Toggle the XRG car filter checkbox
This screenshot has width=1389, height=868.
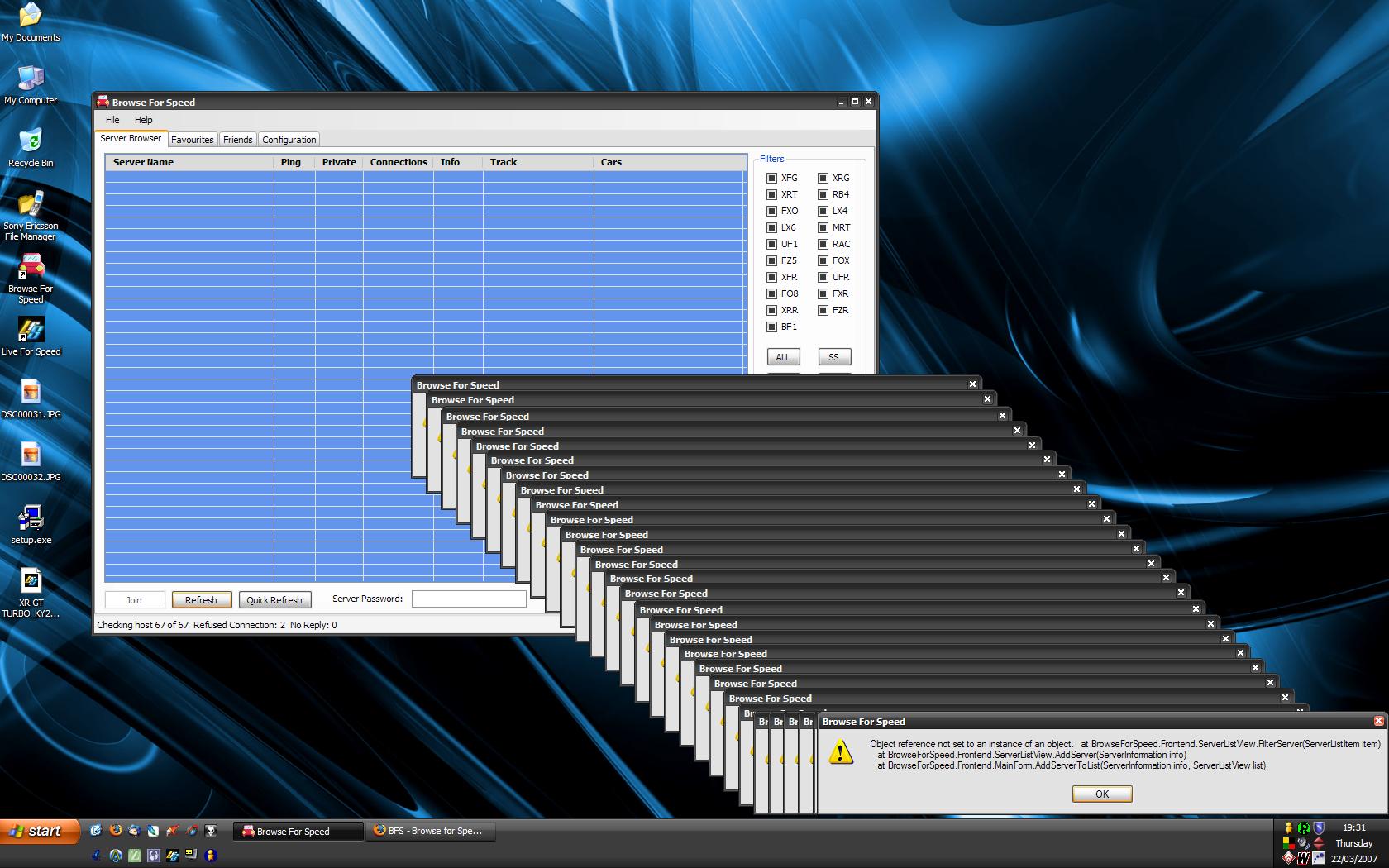[x=823, y=178]
